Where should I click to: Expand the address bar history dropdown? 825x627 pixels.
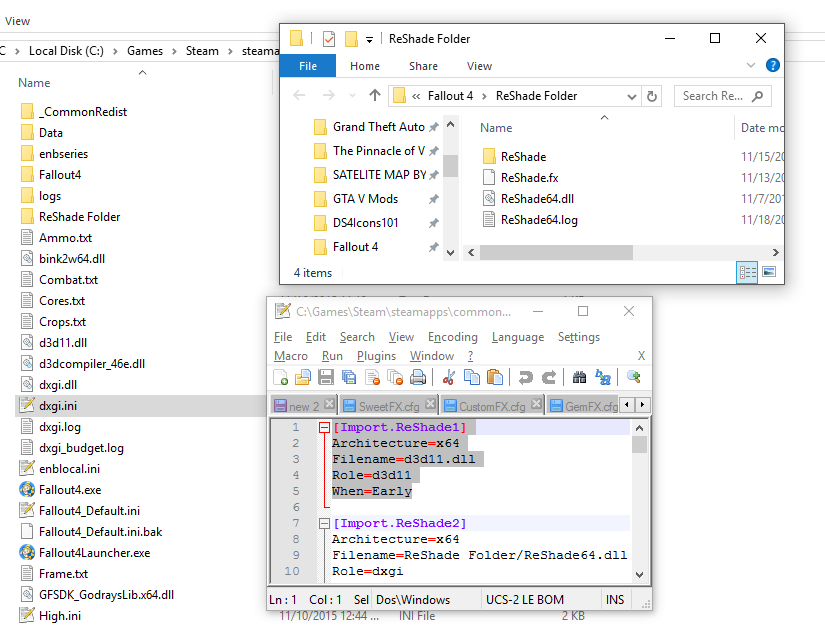coord(631,96)
